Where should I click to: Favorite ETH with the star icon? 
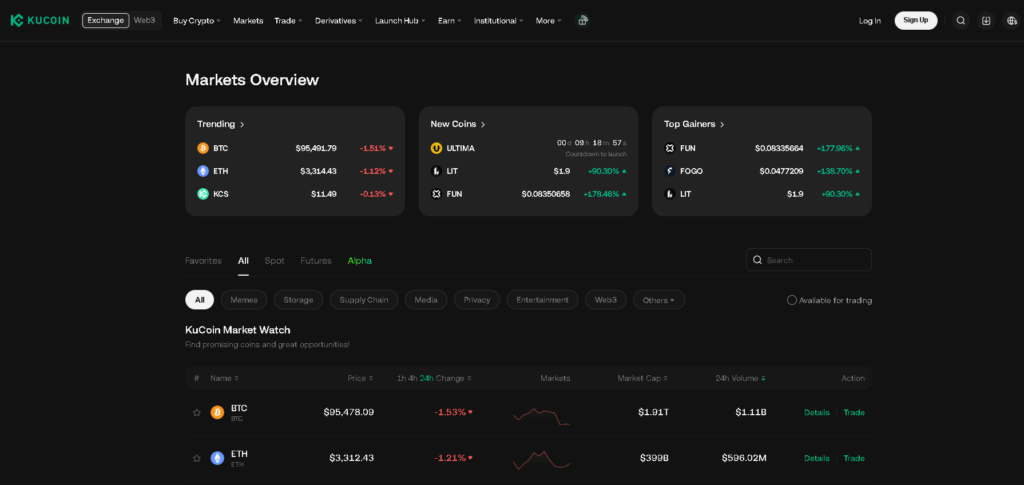pyautogui.click(x=197, y=458)
